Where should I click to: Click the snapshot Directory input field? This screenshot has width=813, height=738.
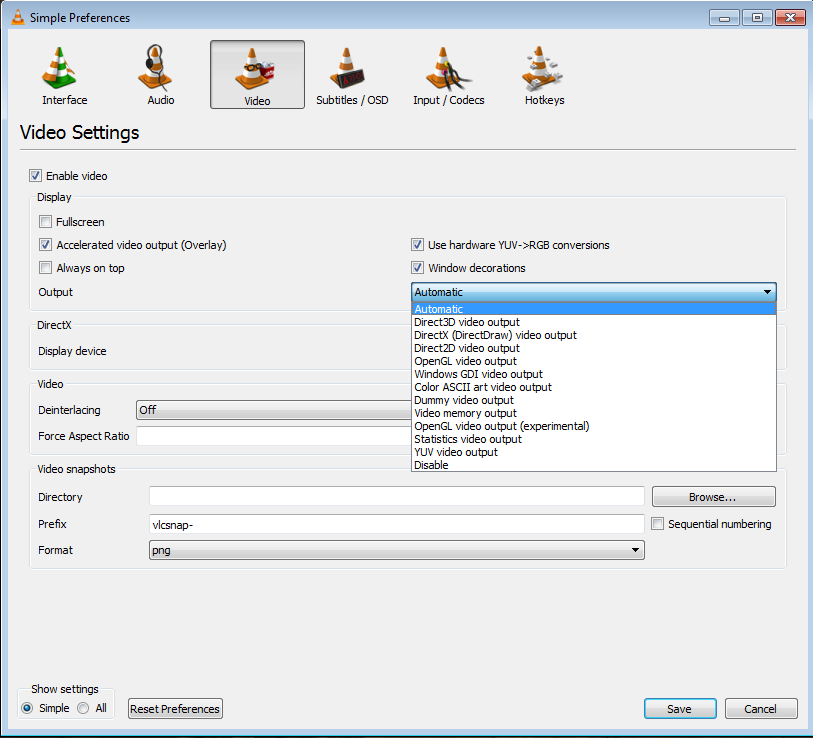pyautogui.click(x=397, y=496)
